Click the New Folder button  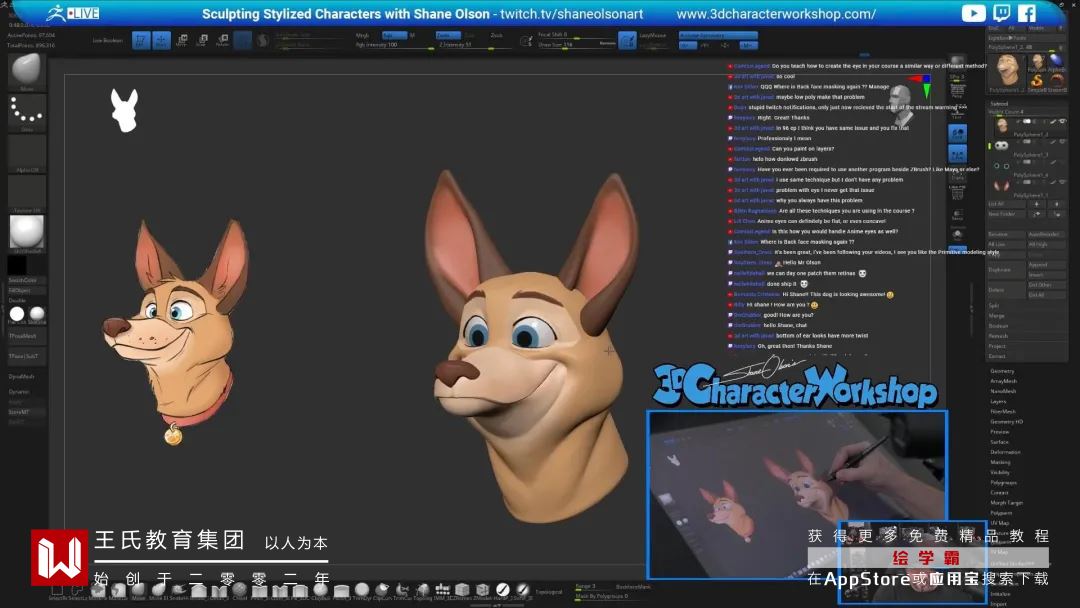pos(1006,214)
